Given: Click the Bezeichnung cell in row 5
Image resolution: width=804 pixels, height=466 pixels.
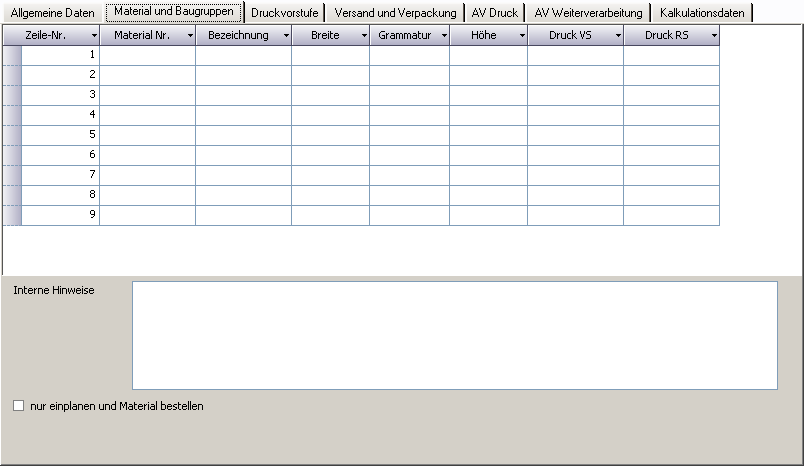Looking at the screenshot, I should tap(243, 135).
